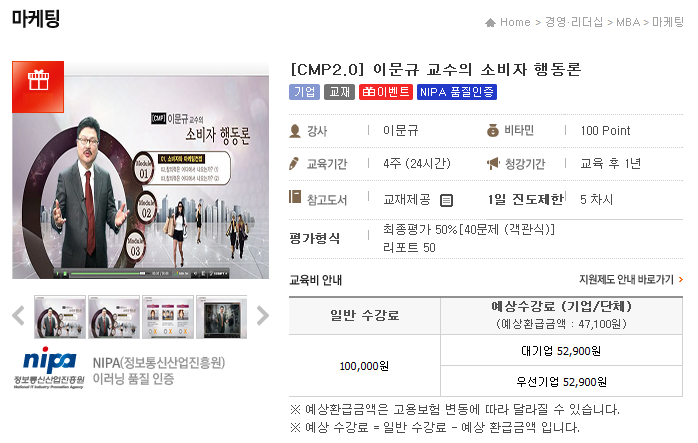Image resolution: width=698 pixels, height=443 pixels.
Task: Click the megaphone icon beside 청강기간
Action: [493, 163]
